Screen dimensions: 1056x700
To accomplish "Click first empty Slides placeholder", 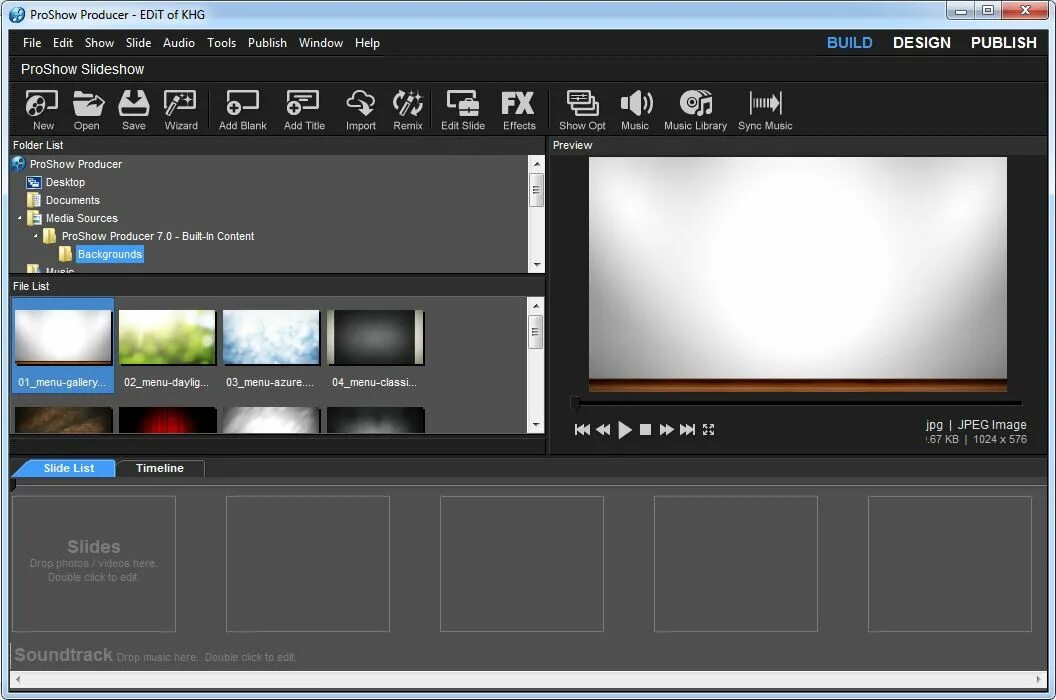I will [x=94, y=564].
